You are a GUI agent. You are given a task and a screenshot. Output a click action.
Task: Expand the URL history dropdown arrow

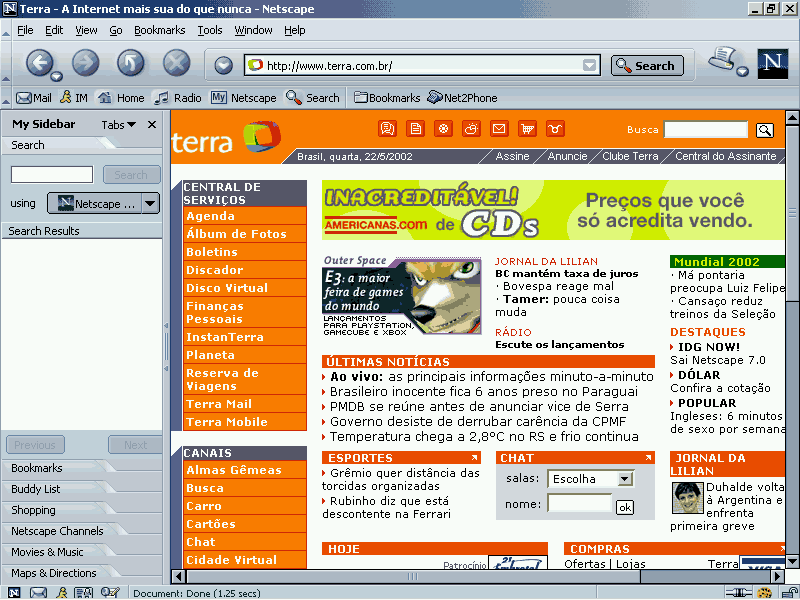click(x=591, y=66)
